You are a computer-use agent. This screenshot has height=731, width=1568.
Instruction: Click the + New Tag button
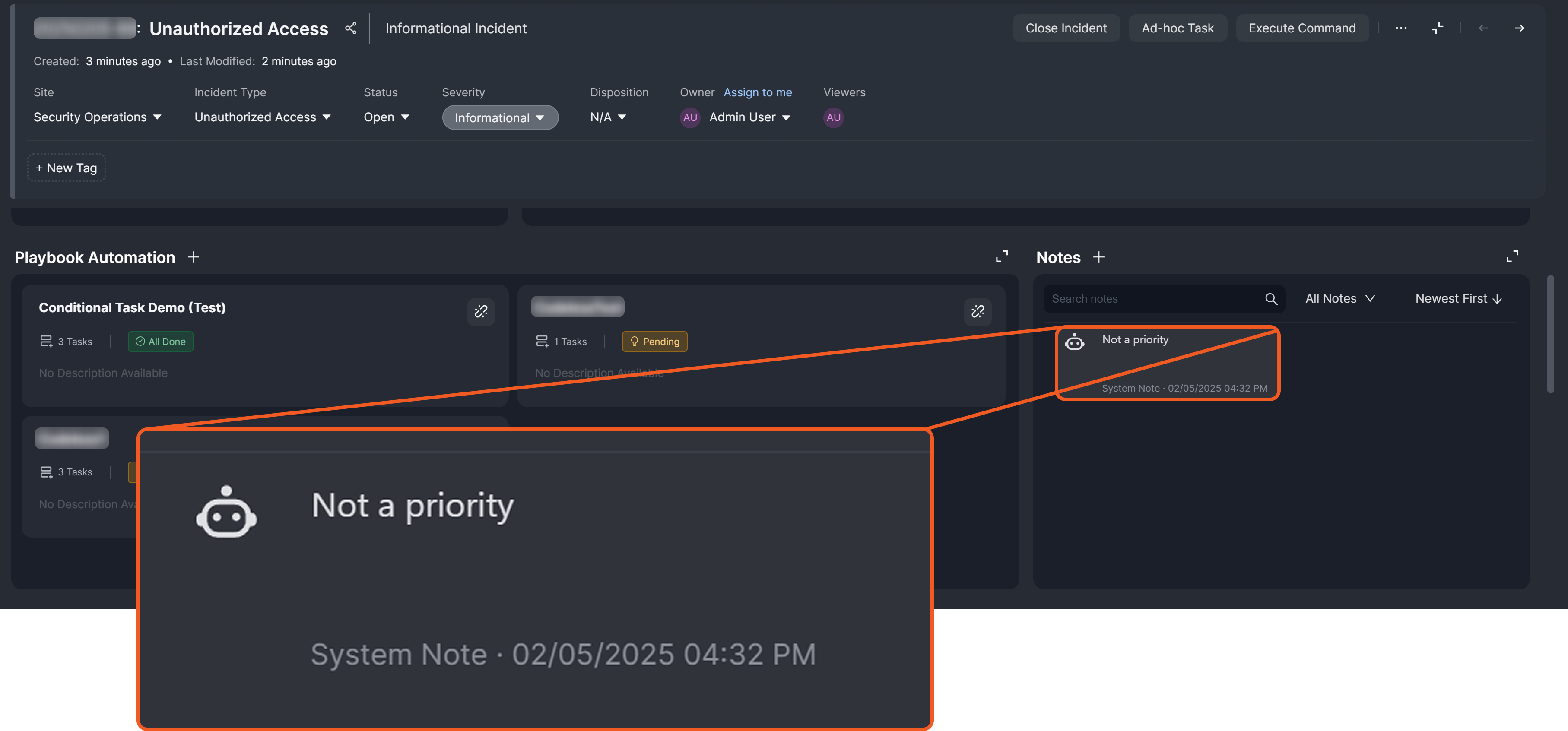pos(67,168)
